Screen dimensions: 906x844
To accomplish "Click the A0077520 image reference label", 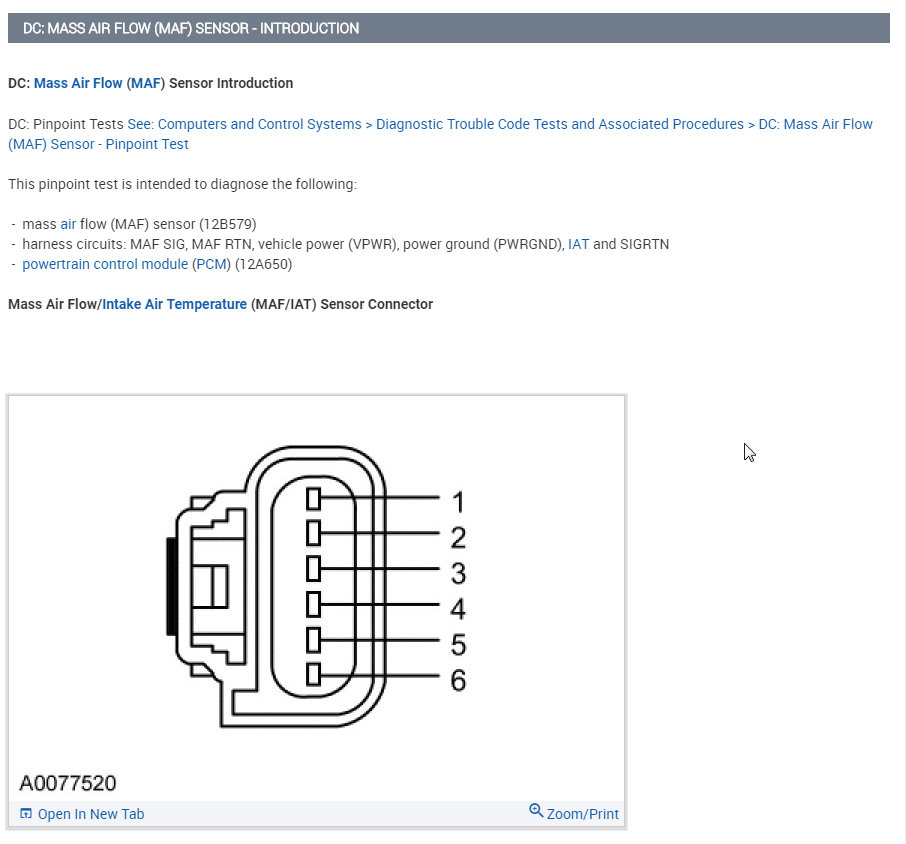I will 68,781.
